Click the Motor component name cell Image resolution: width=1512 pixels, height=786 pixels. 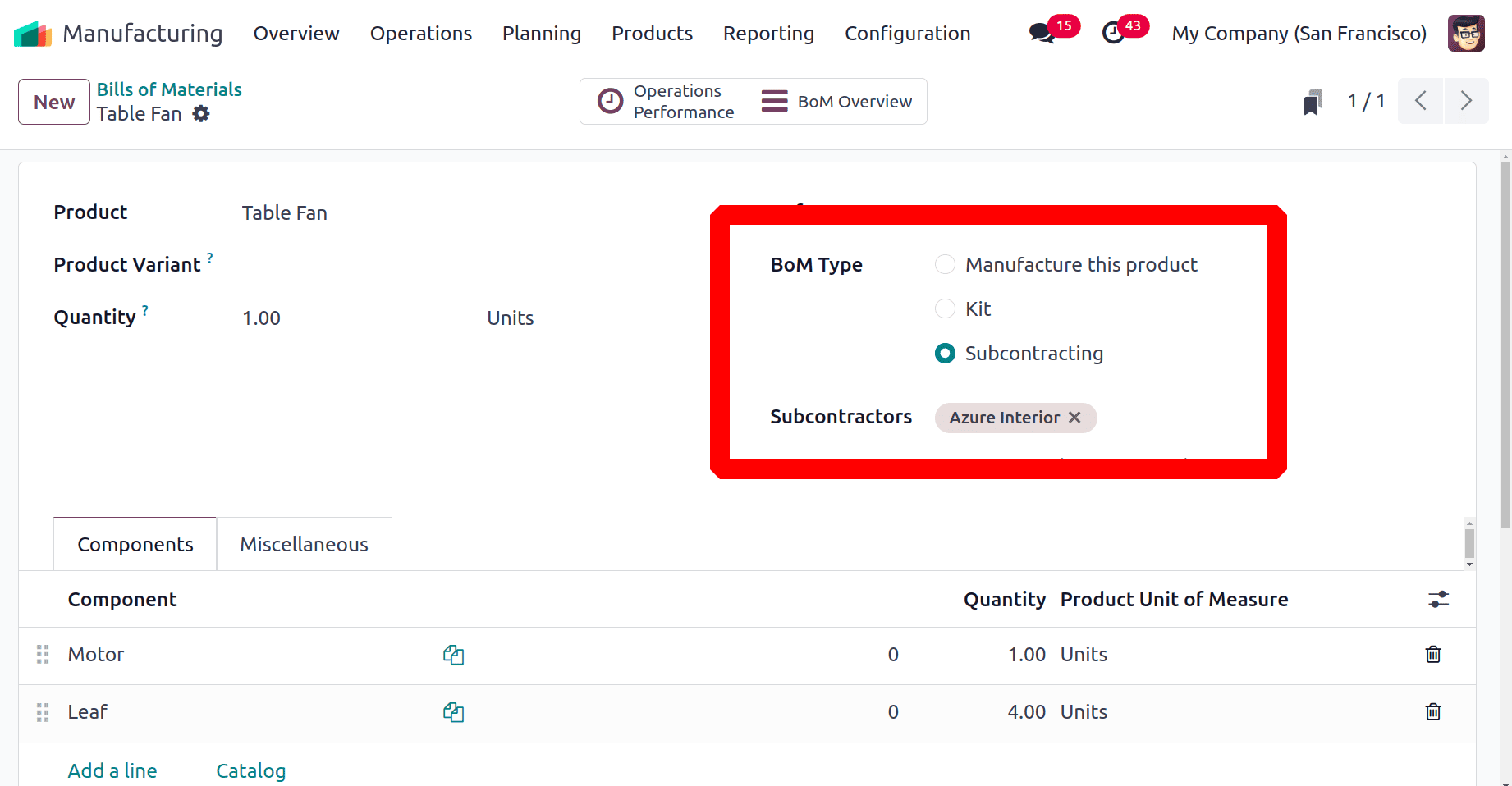96,655
